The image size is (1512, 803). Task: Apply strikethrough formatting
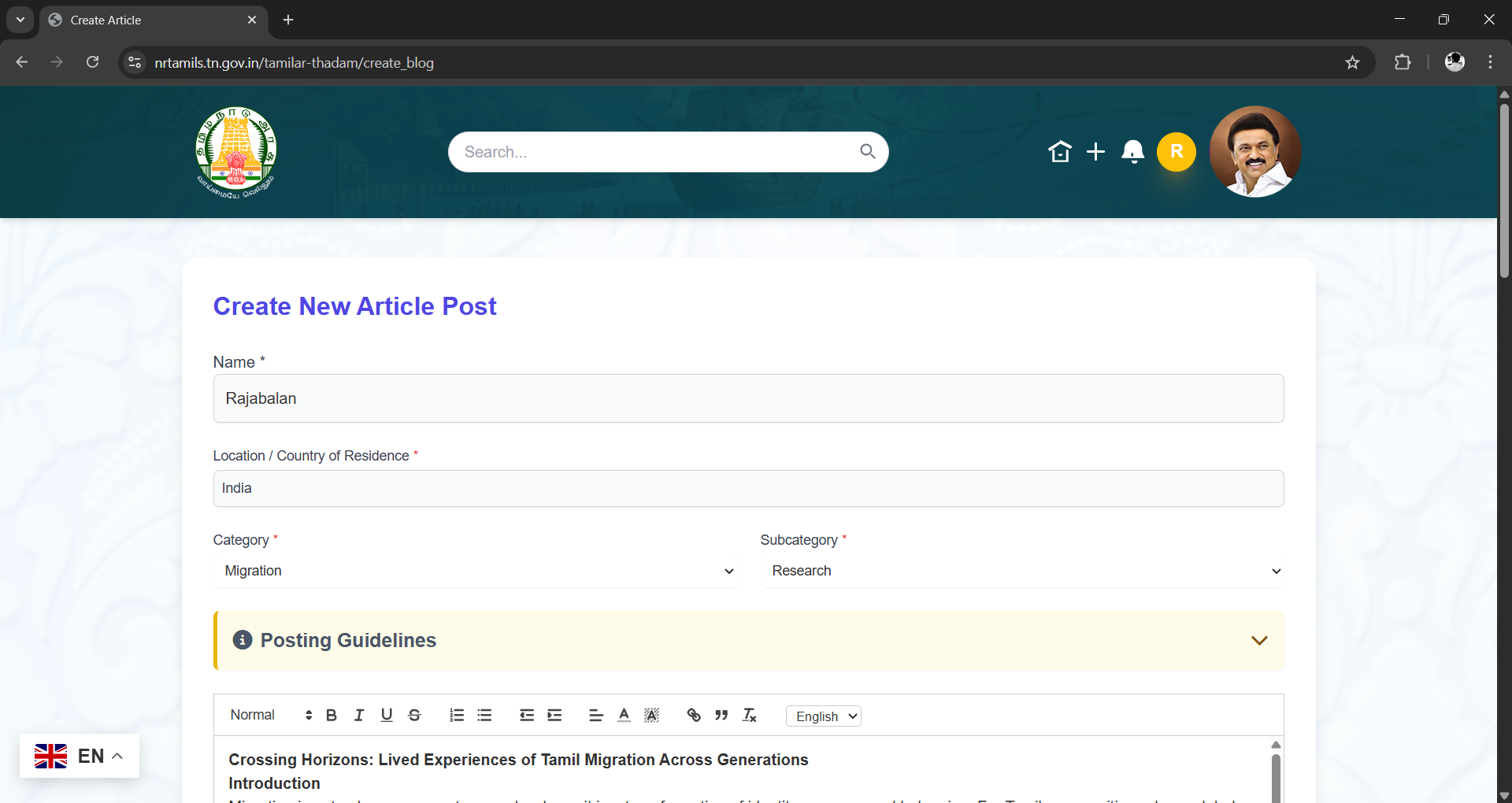tap(414, 715)
